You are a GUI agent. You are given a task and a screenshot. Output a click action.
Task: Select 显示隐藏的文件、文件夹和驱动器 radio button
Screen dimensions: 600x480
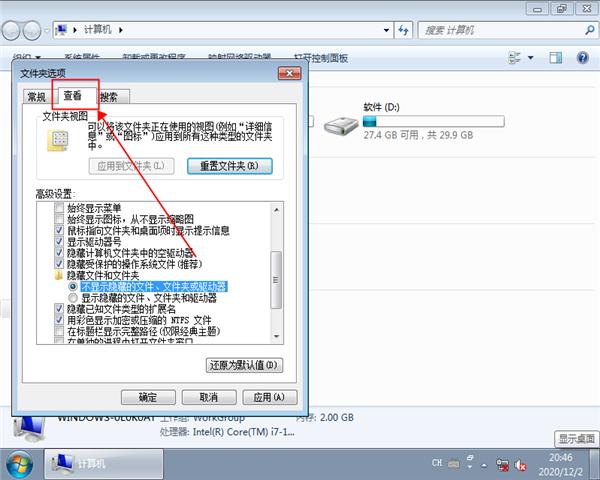pyautogui.click(x=73, y=297)
